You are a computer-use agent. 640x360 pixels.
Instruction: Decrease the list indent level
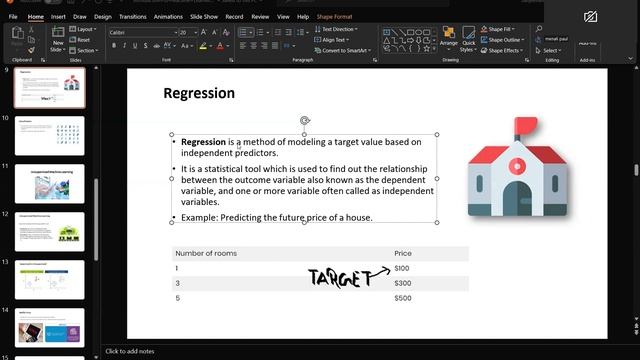click(278, 32)
